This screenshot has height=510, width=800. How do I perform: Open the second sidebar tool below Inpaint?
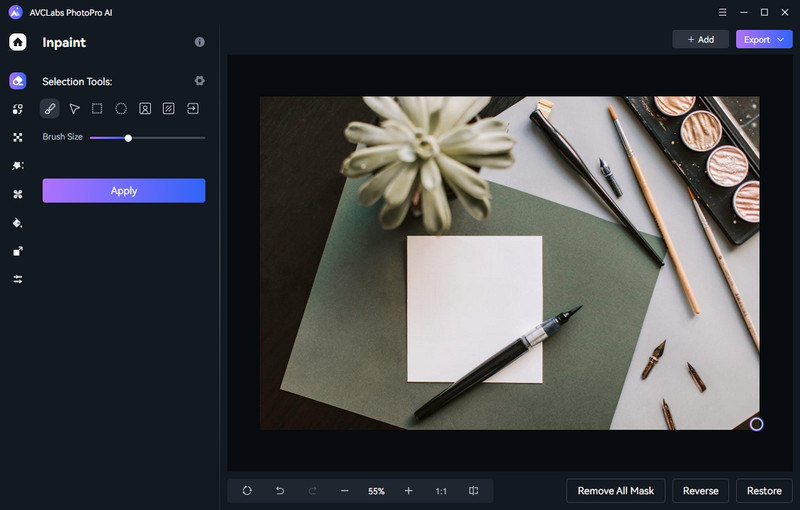[18, 109]
